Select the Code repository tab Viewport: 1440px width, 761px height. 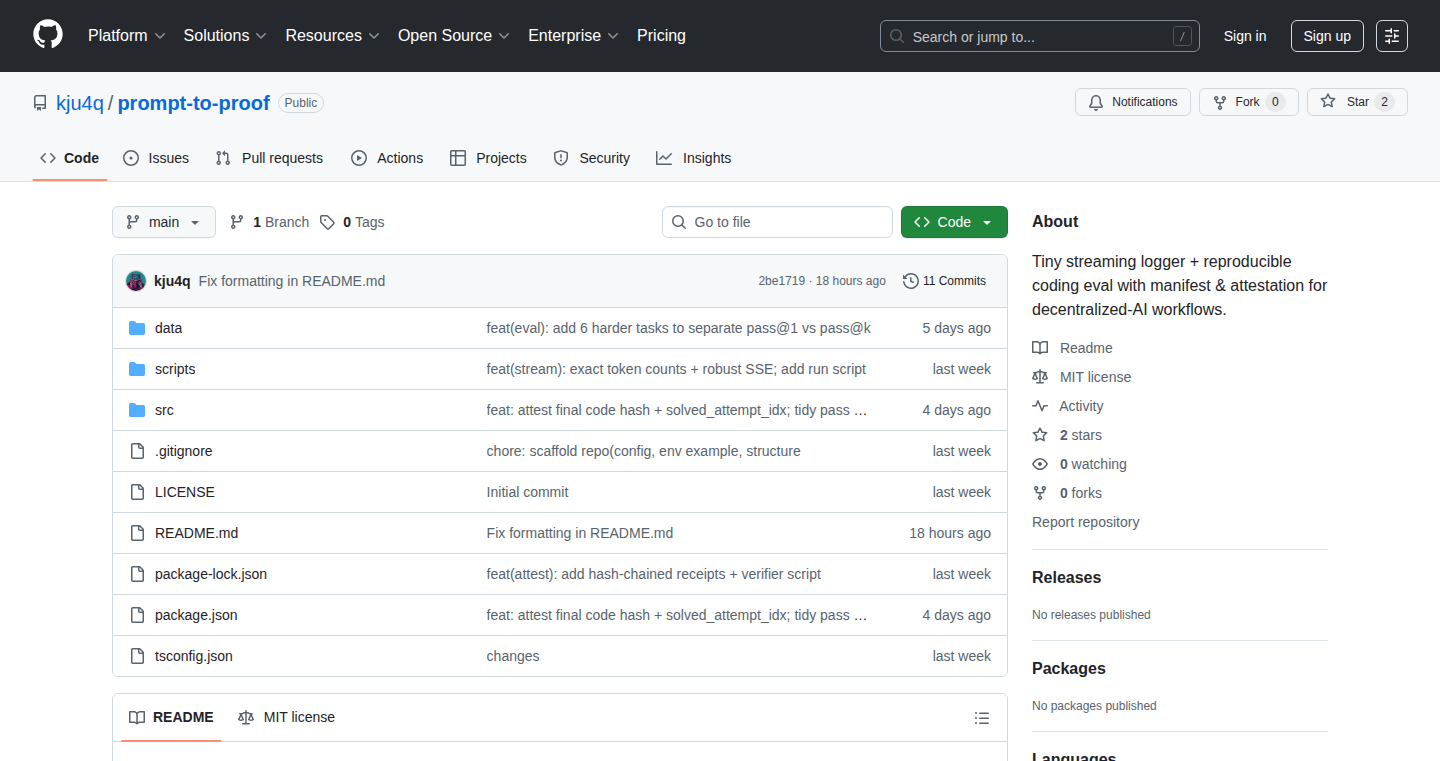[70, 158]
